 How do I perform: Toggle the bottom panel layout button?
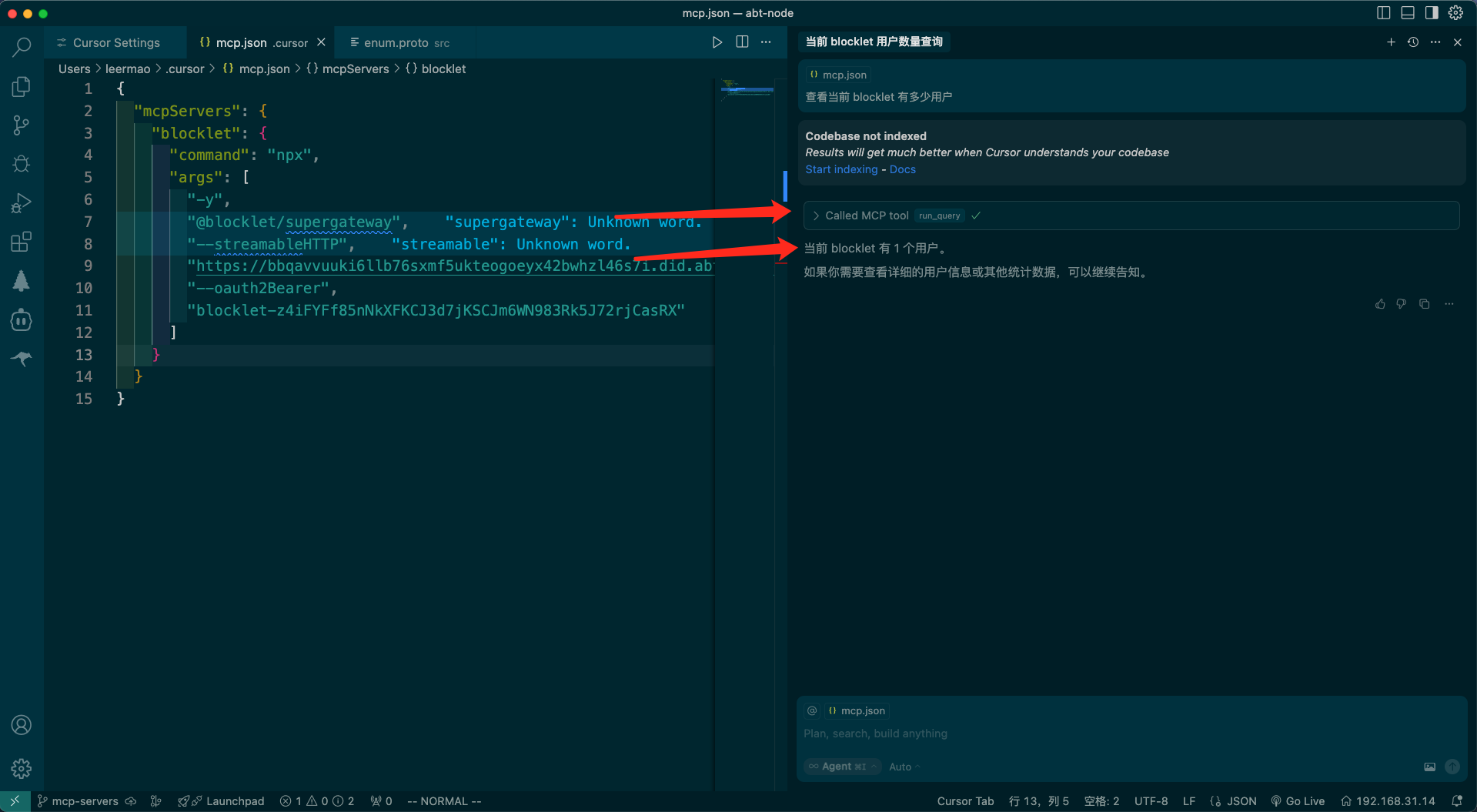1408,13
